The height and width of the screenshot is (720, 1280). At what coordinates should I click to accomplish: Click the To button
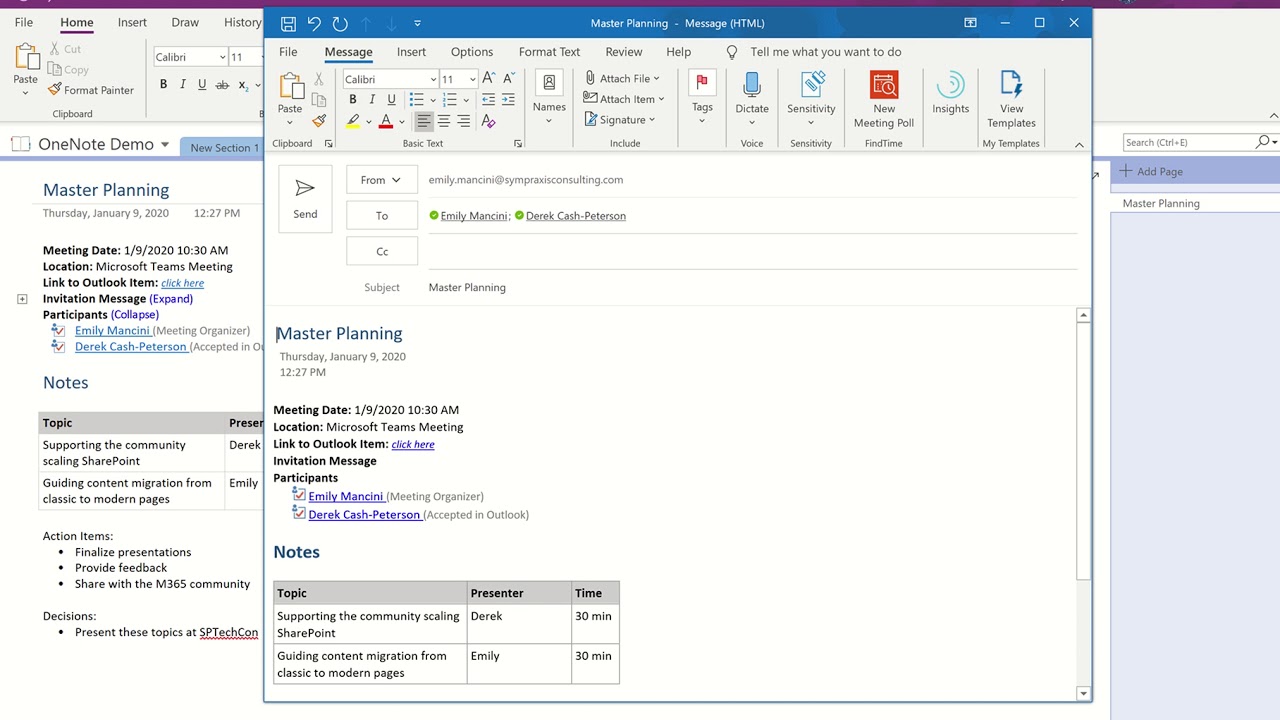(381, 216)
